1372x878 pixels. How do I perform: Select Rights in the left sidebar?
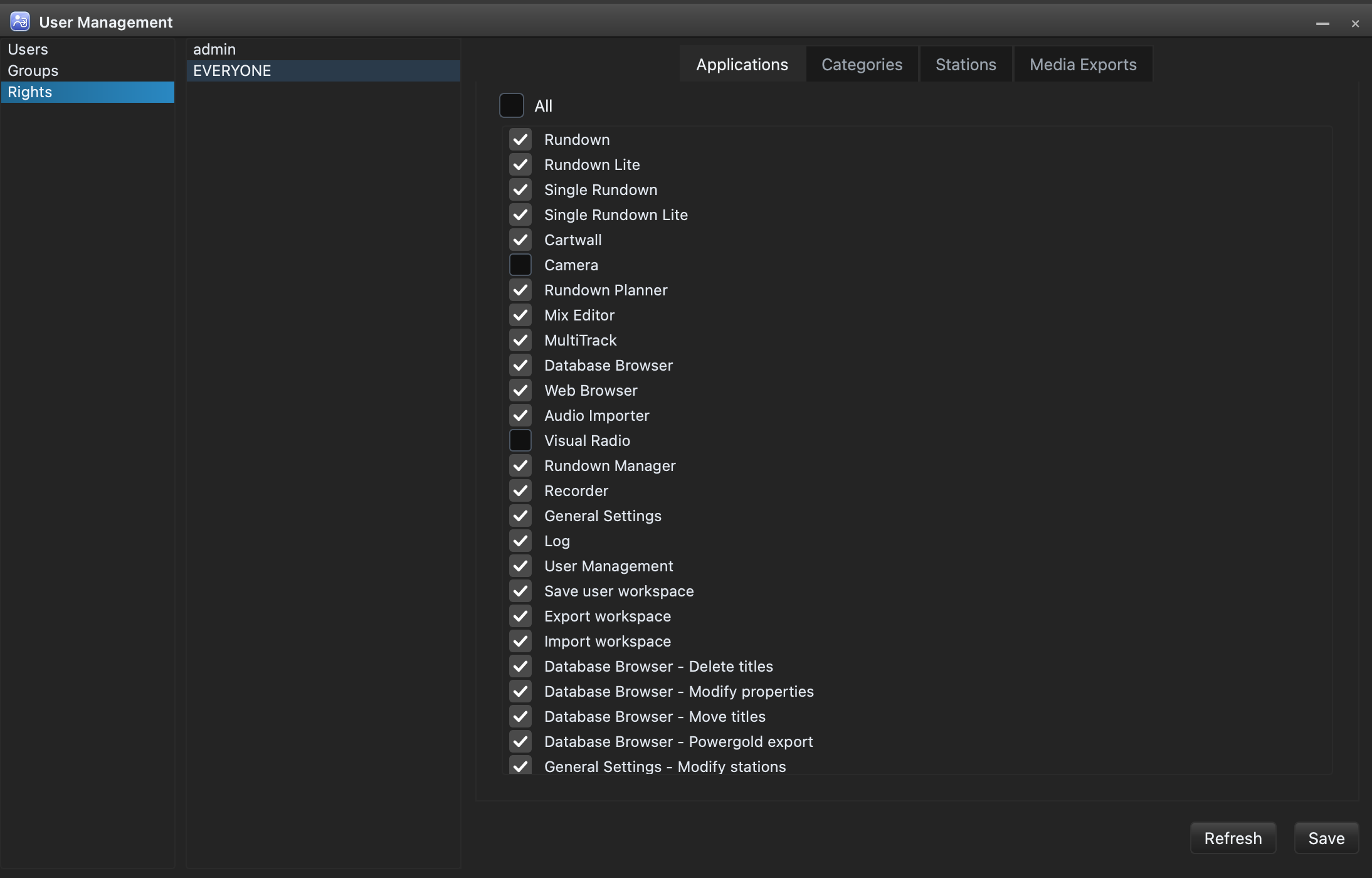(88, 92)
